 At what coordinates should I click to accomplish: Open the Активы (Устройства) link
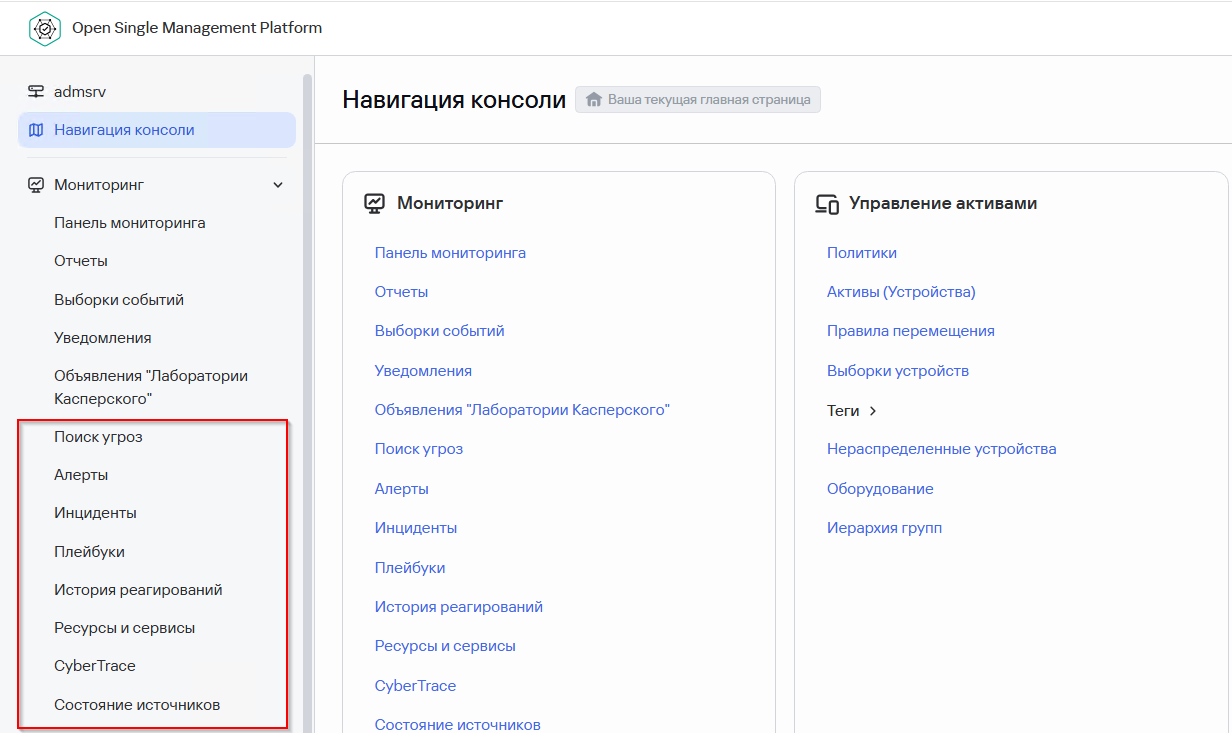901,292
